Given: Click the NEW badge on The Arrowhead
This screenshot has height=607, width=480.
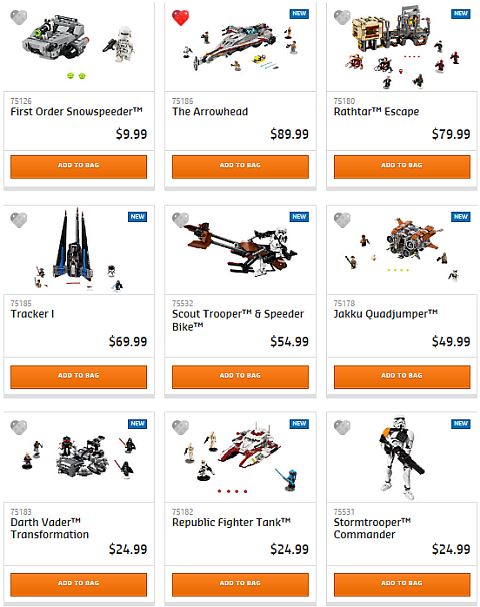Looking at the screenshot, I should point(299,14).
